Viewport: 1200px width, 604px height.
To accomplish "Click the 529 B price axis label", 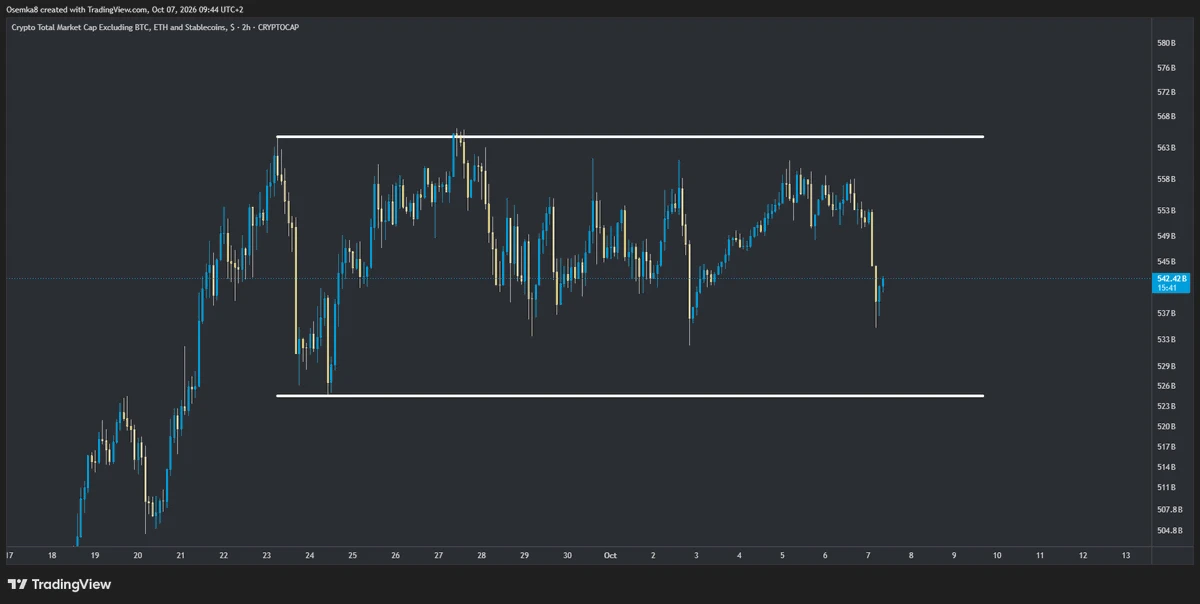I will (1165, 366).
